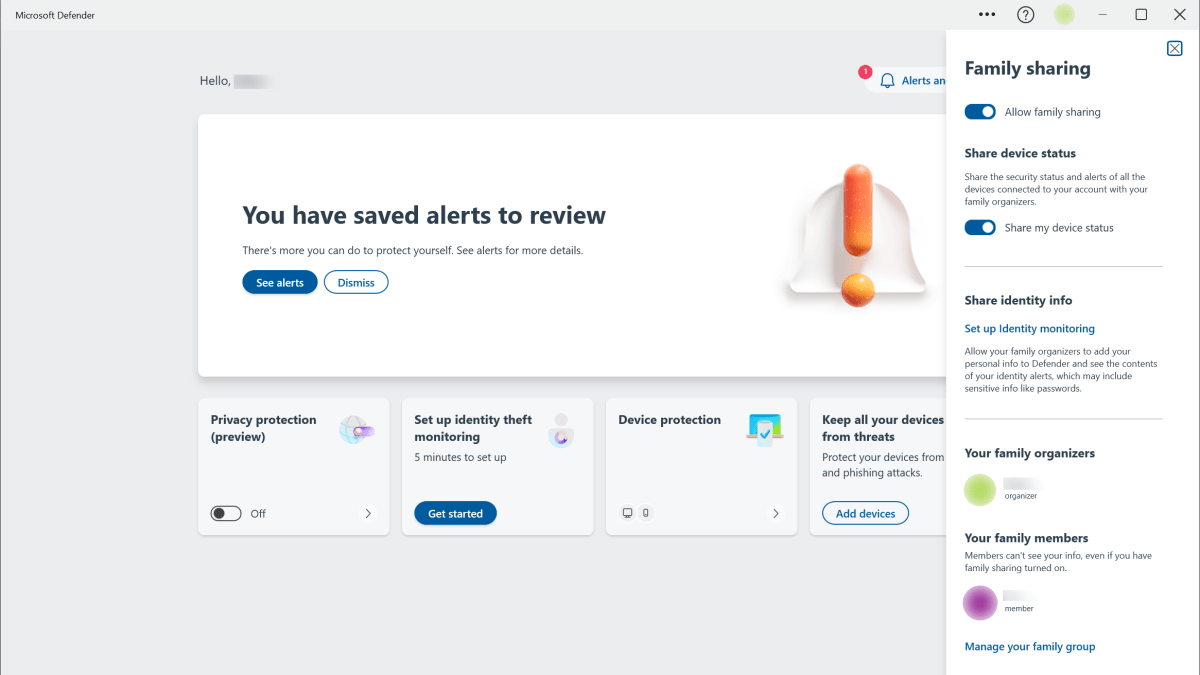
Task: Open the three-dots more options menu
Action: coord(987,15)
